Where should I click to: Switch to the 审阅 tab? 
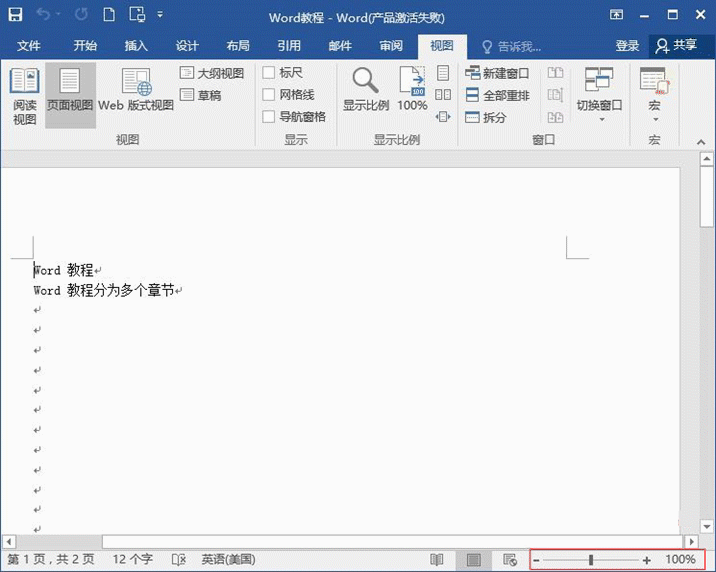coord(391,46)
